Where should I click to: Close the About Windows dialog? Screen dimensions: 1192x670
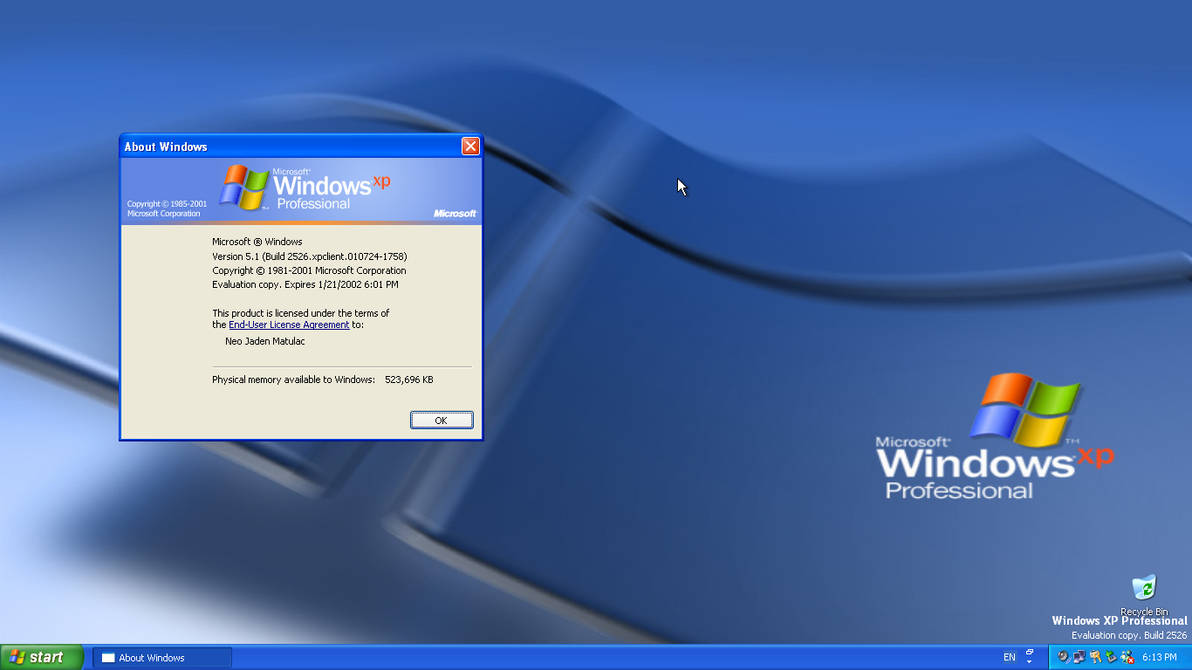point(470,145)
